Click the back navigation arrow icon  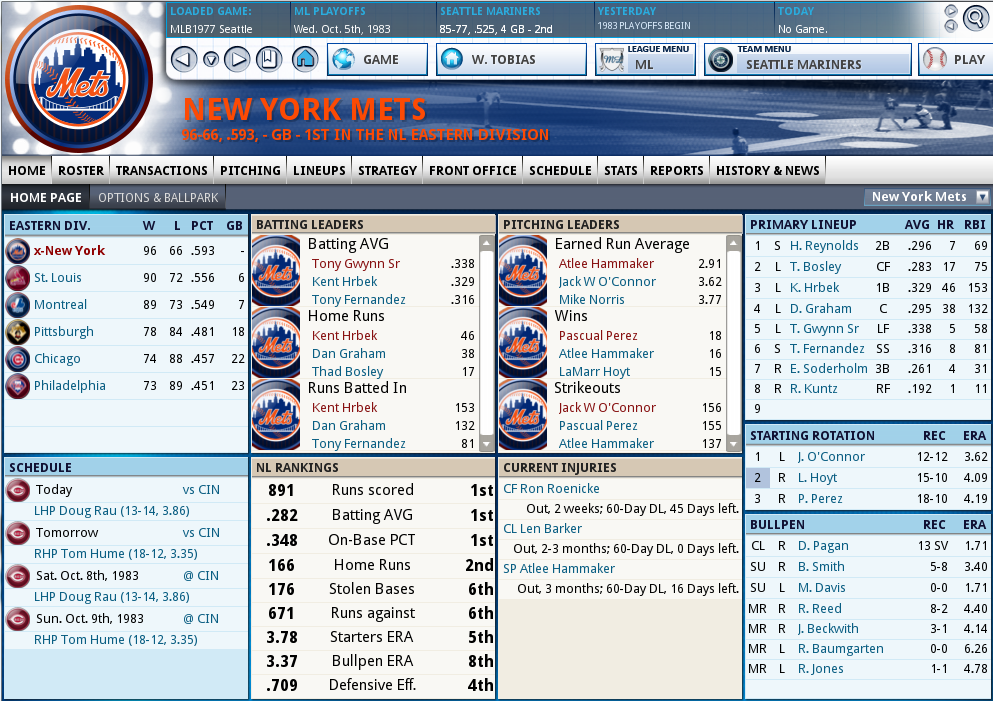click(x=183, y=59)
